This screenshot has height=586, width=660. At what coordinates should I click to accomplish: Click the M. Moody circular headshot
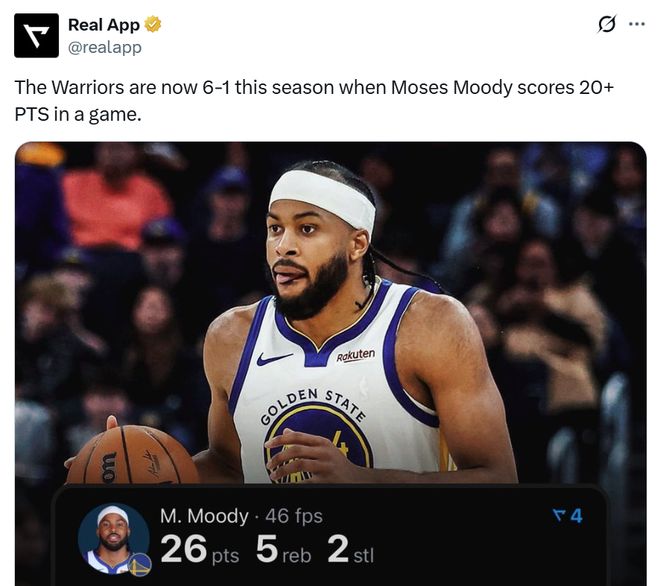coord(113,538)
